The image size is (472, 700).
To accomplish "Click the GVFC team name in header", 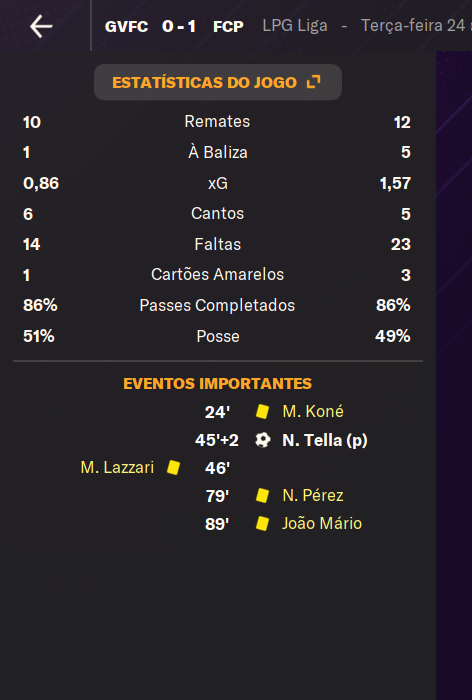I will pyautogui.click(x=126, y=26).
